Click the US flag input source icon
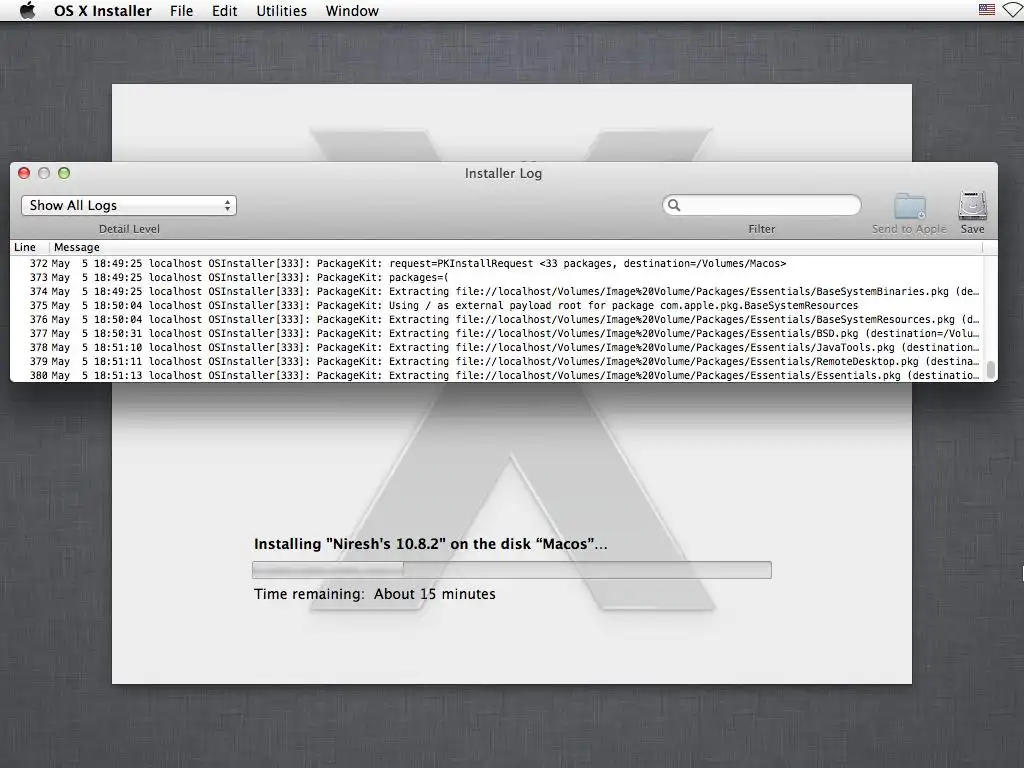1024x768 pixels. click(987, 10)
